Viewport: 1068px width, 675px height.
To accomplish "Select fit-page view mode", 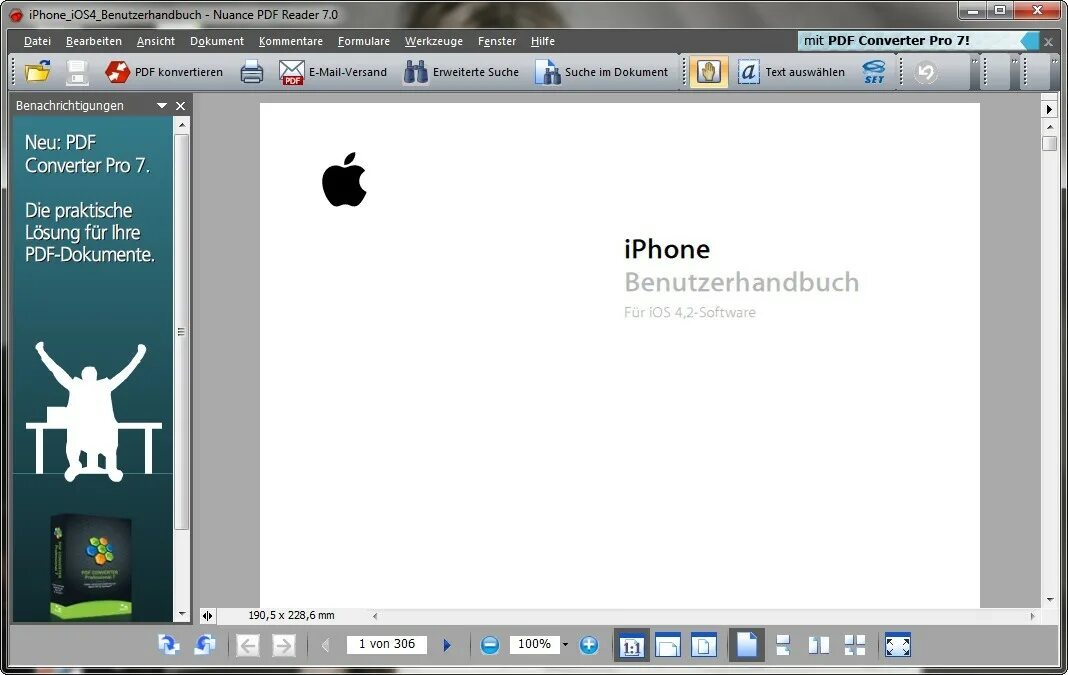I will (x=704, y=645).
